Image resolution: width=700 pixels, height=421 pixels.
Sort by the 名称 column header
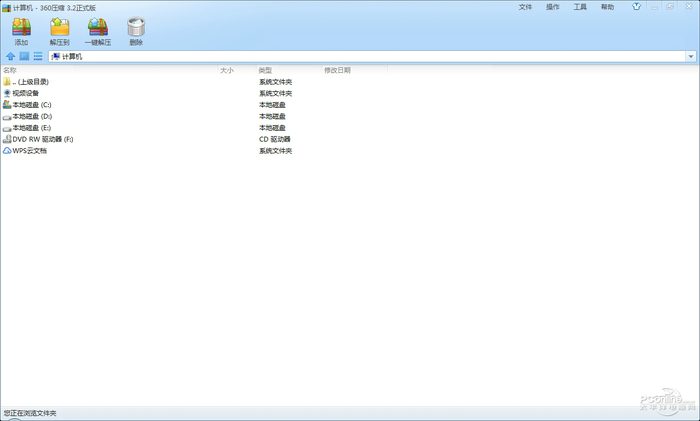coord(10,70)
